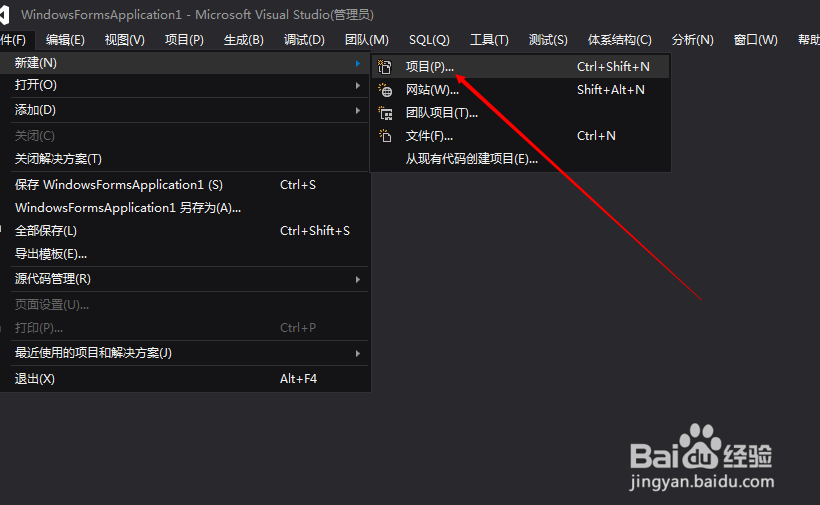Open the 体系结构(C) menu

(x=620, y=40)
